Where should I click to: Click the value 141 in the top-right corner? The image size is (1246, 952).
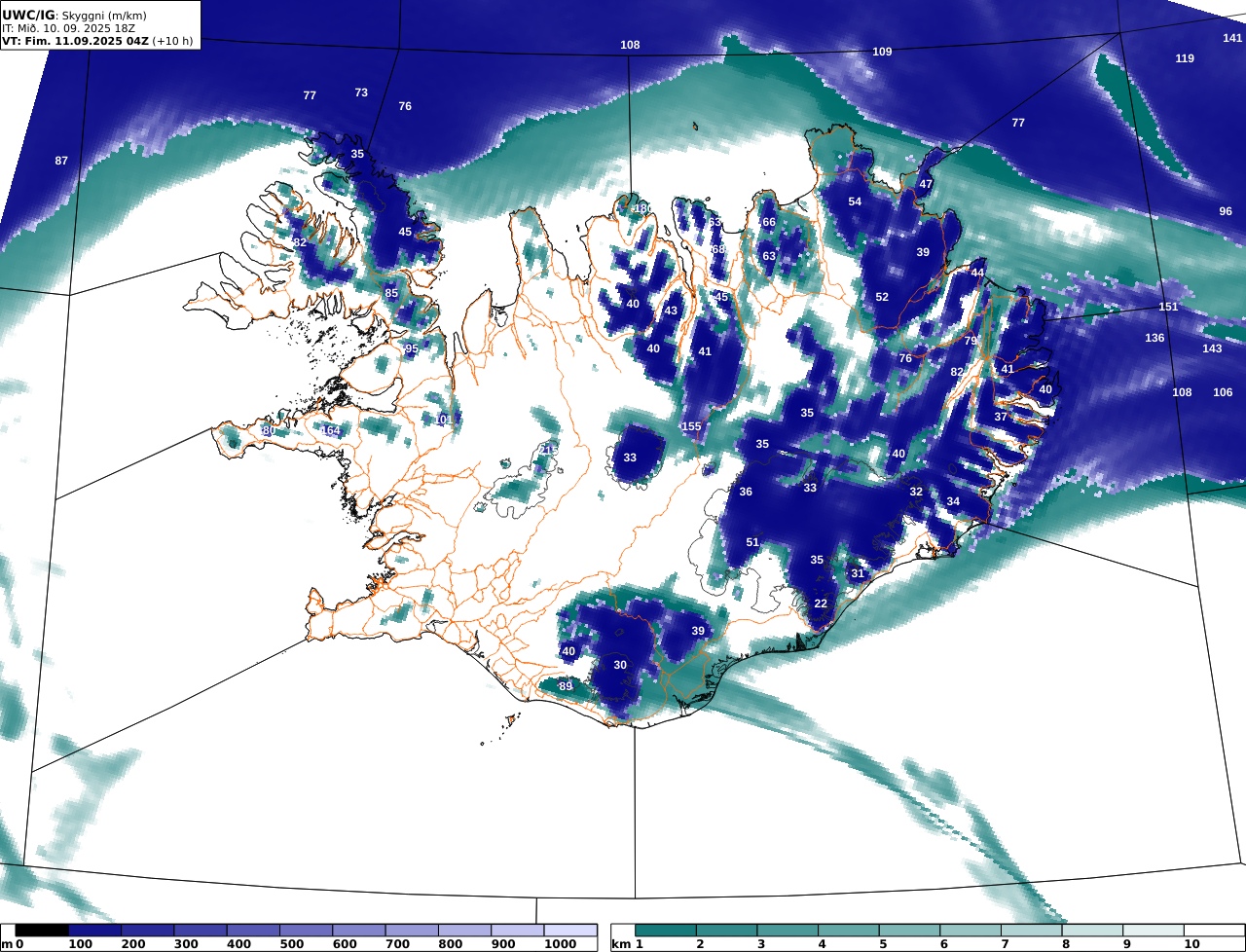coord(1232,38)
